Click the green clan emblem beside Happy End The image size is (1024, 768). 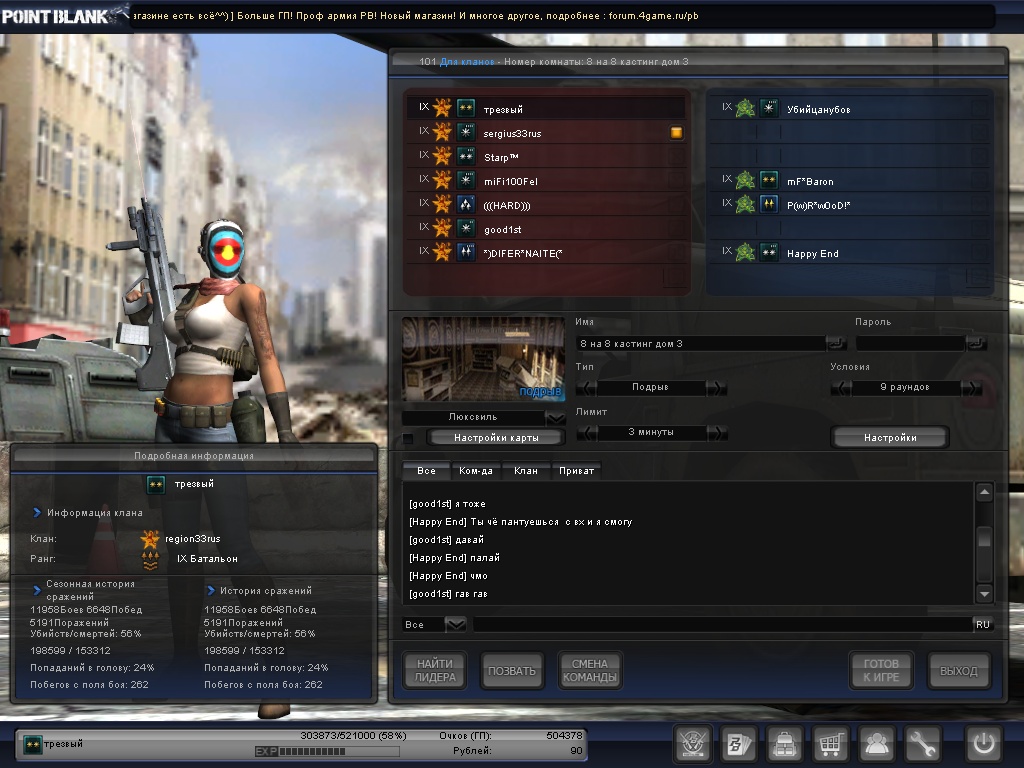click(x=745, y=252)
